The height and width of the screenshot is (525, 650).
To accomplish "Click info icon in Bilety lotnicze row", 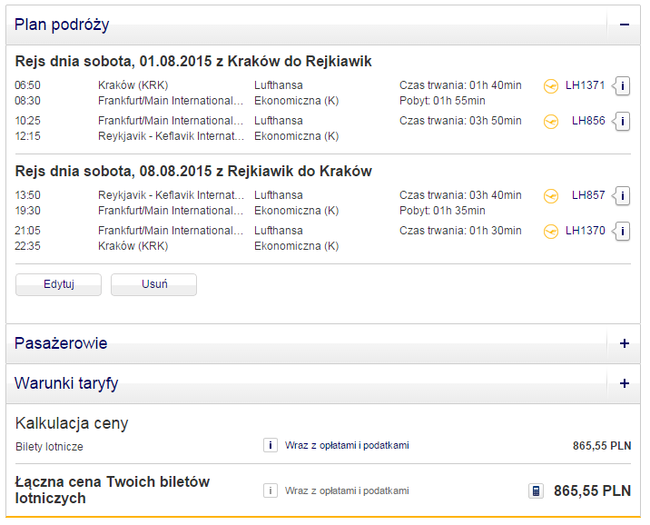I will 270,445.
